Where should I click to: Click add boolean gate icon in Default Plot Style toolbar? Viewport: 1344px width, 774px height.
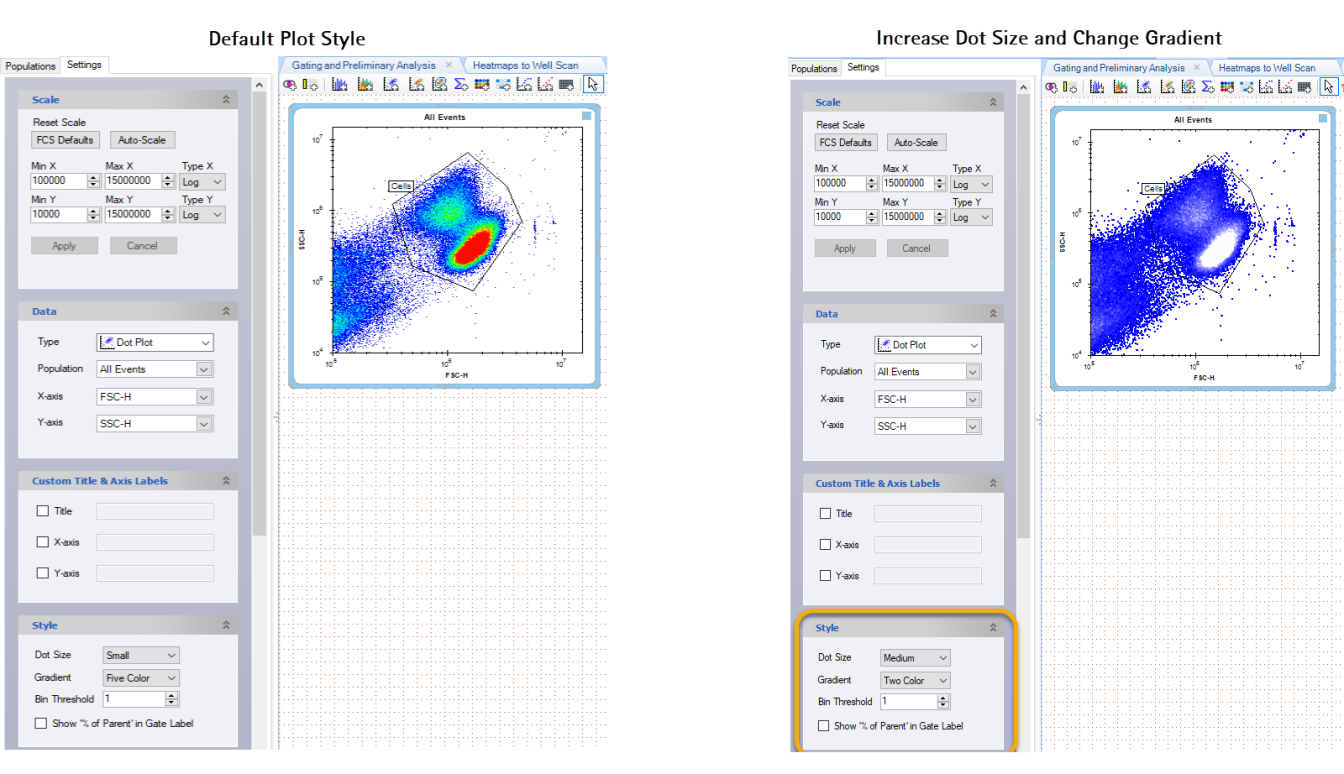tap(290, 85)
